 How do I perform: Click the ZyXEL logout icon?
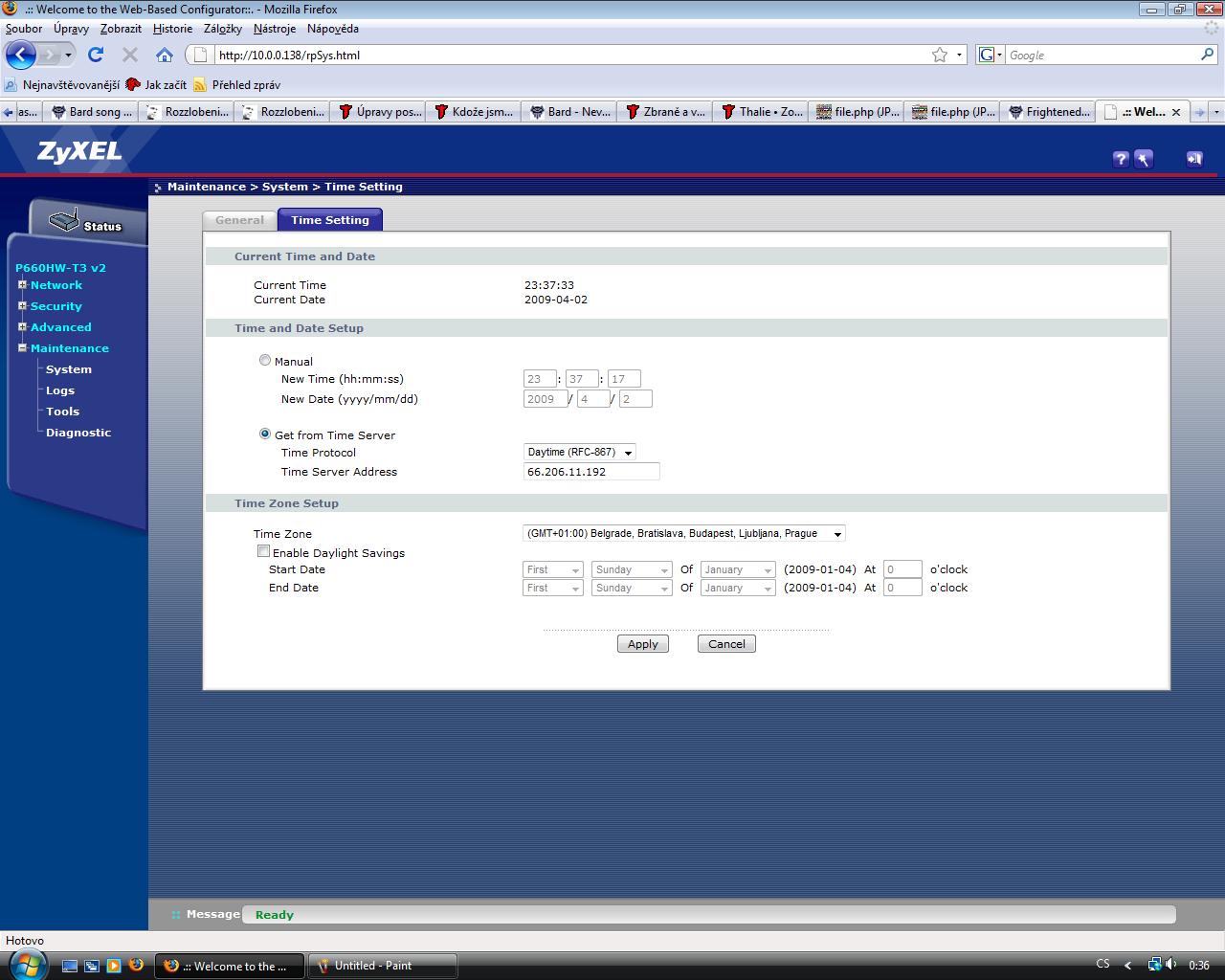coord(1193,159)
